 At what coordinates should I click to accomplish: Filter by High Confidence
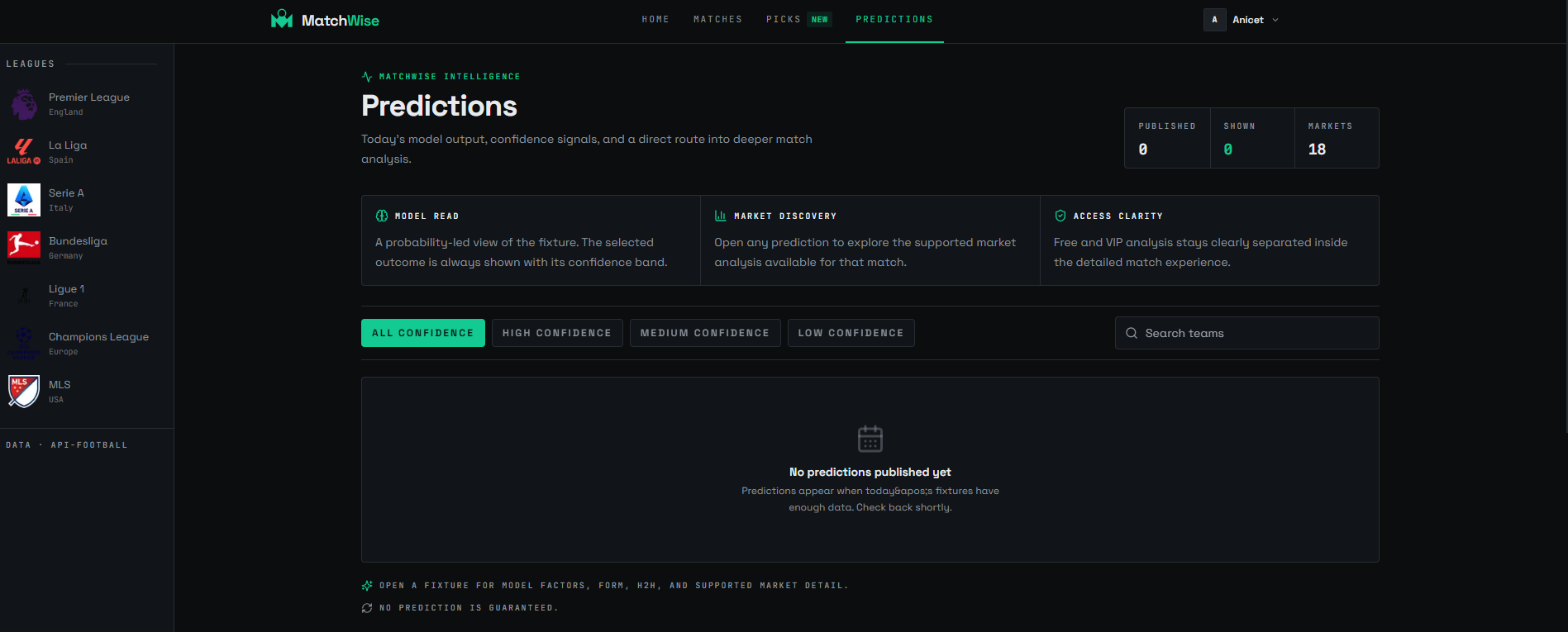(x=557, y=333)
